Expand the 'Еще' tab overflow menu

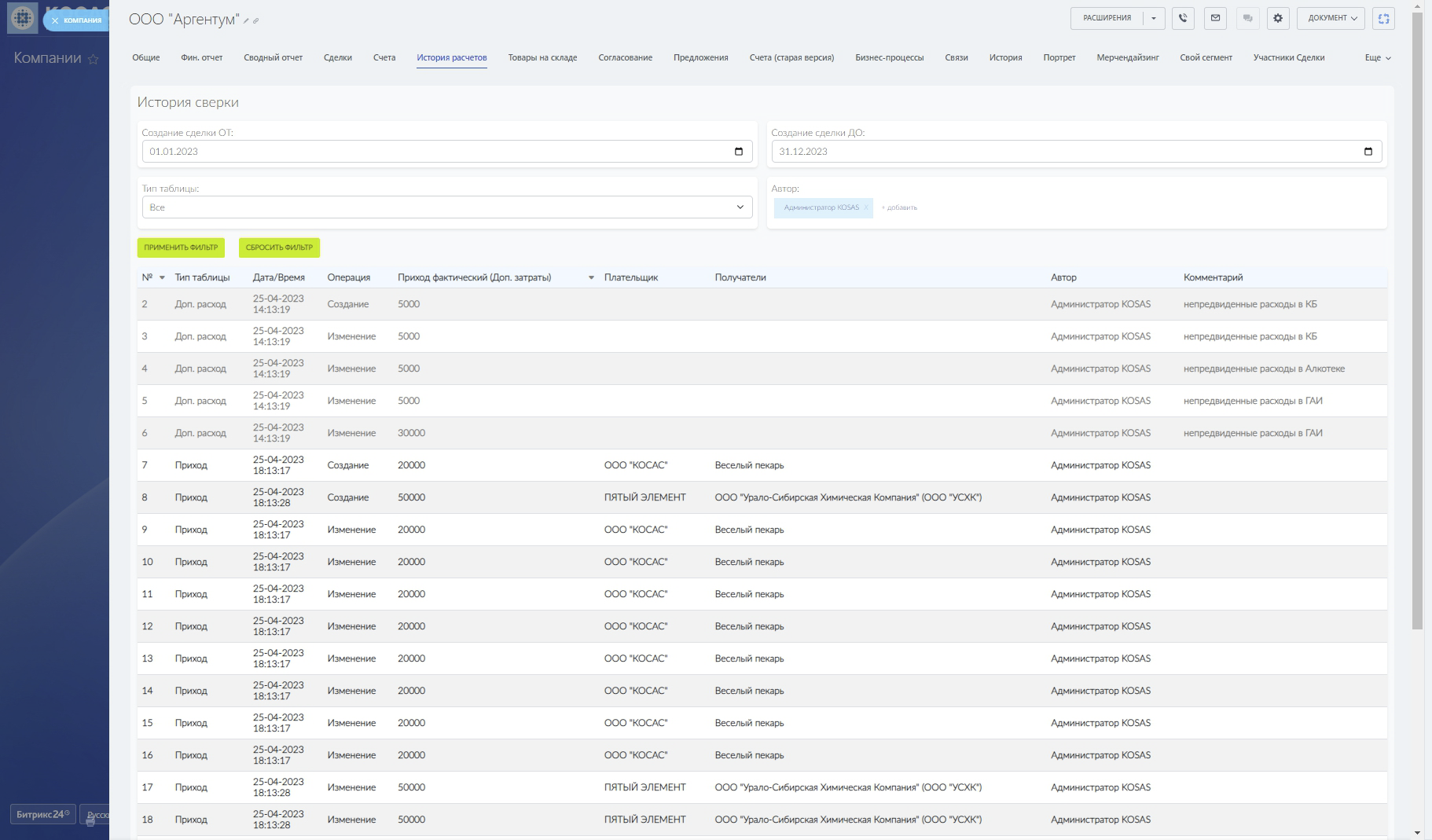tap(1378, 57)
